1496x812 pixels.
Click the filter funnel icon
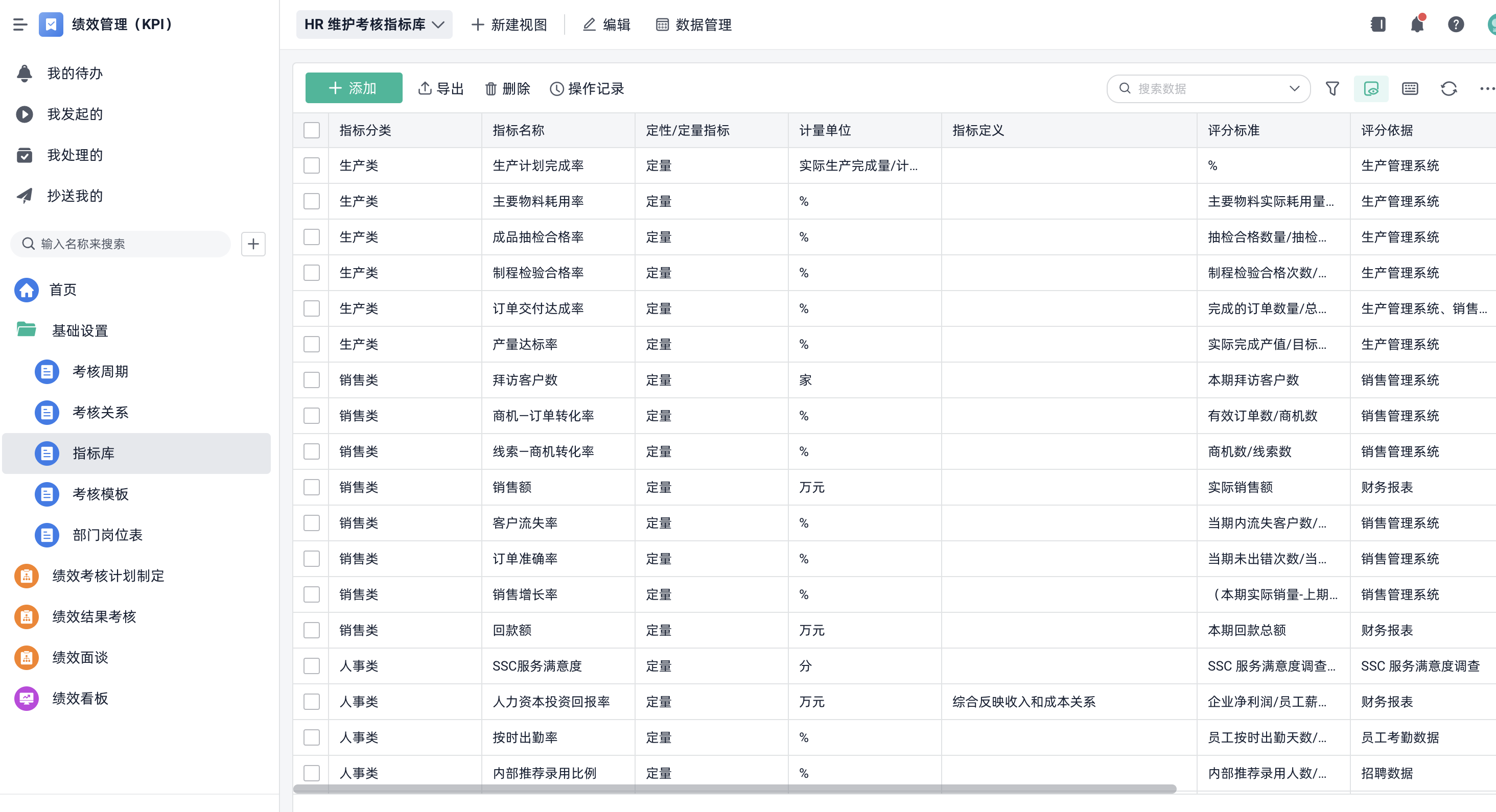(x=1332, y=88)
